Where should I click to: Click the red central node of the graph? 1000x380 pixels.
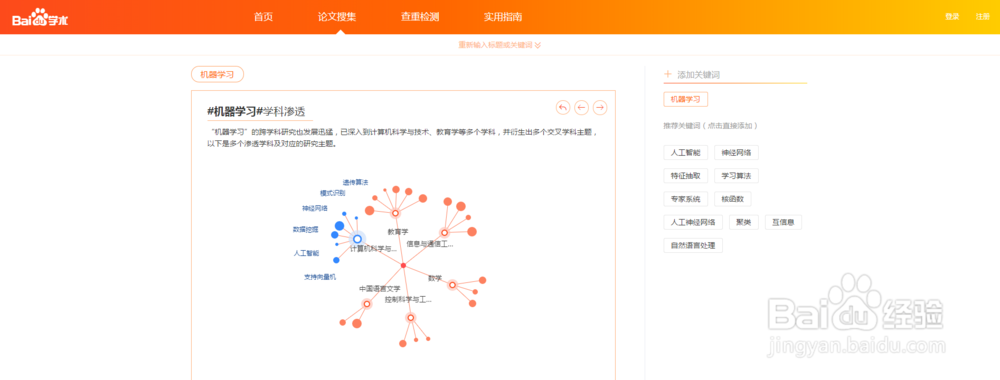pos(403,265)
